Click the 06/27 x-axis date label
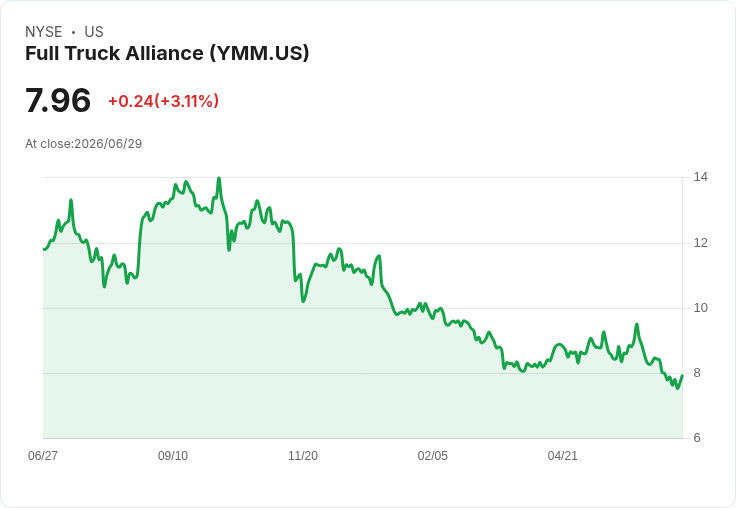736x508 pixels. [x=43, y=455]
